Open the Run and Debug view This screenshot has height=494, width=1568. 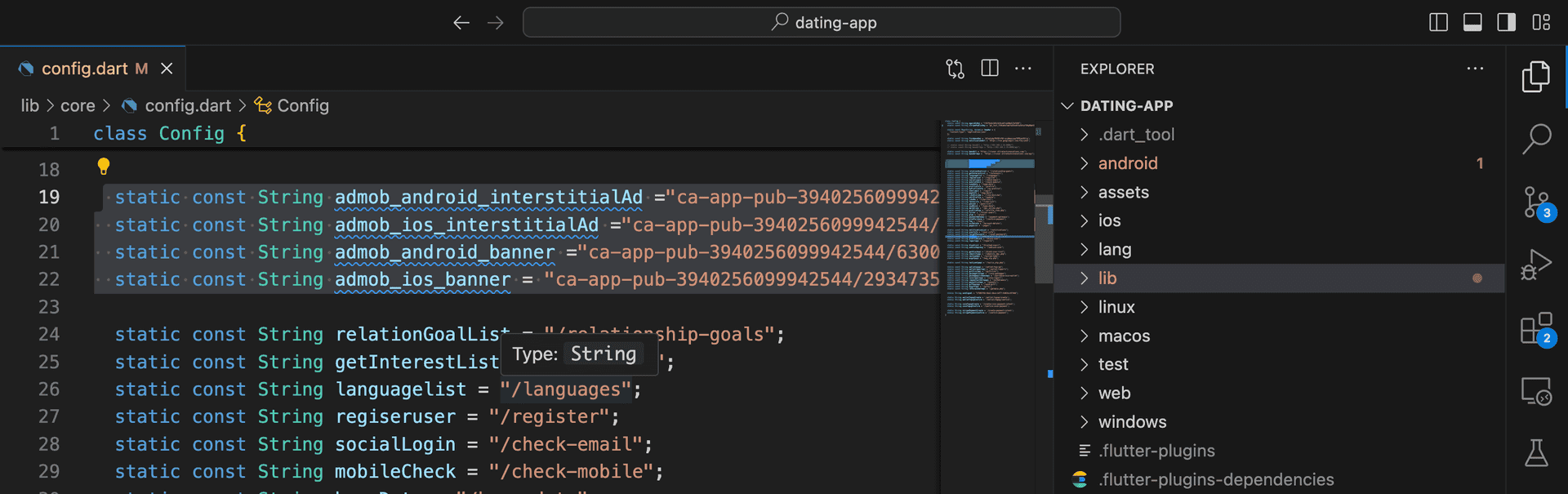pos(1536,265)
